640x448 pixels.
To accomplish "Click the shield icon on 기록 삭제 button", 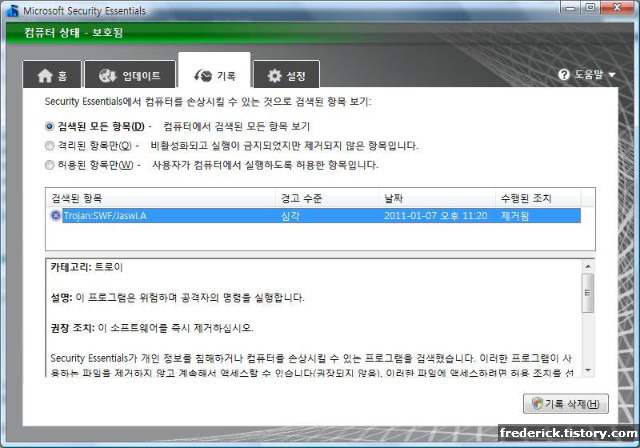I will click(537, 404).
